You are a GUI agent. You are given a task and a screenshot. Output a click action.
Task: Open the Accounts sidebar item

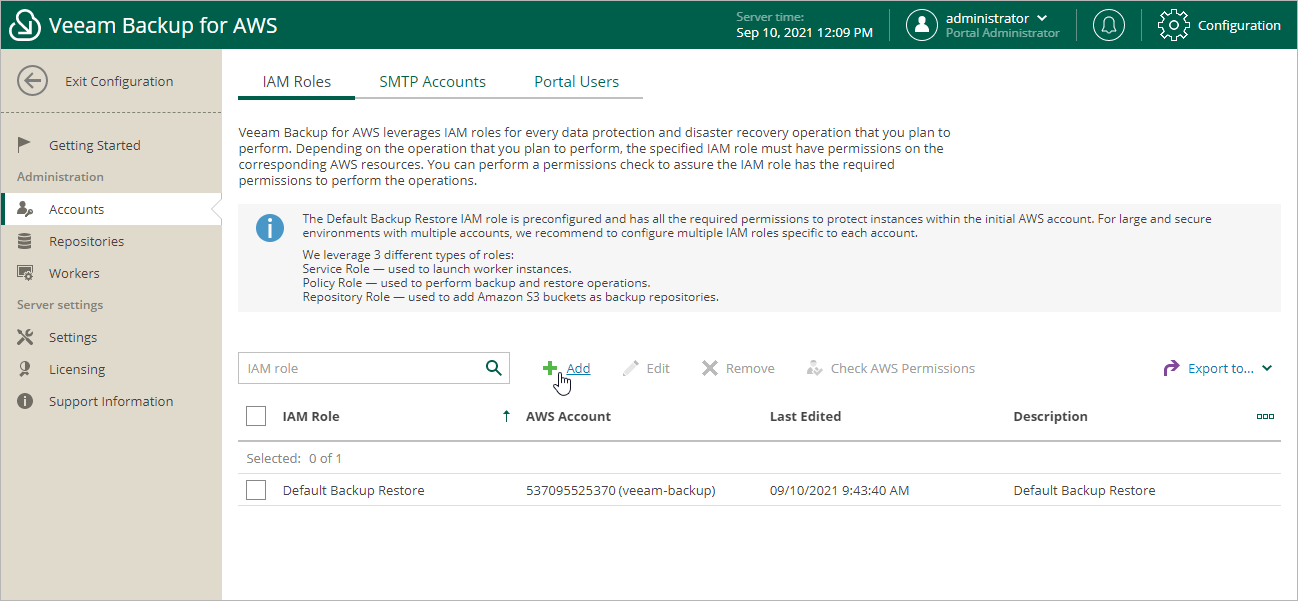(x=111, y=209)
